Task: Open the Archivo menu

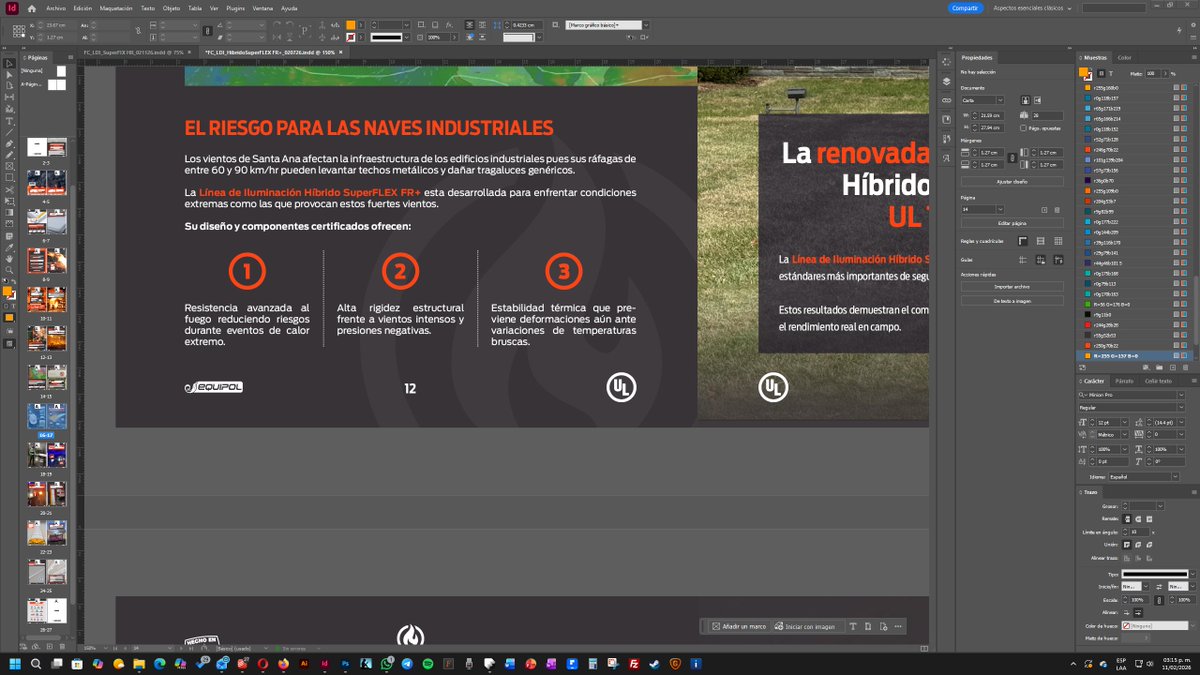Action: [x=56, y=7]
